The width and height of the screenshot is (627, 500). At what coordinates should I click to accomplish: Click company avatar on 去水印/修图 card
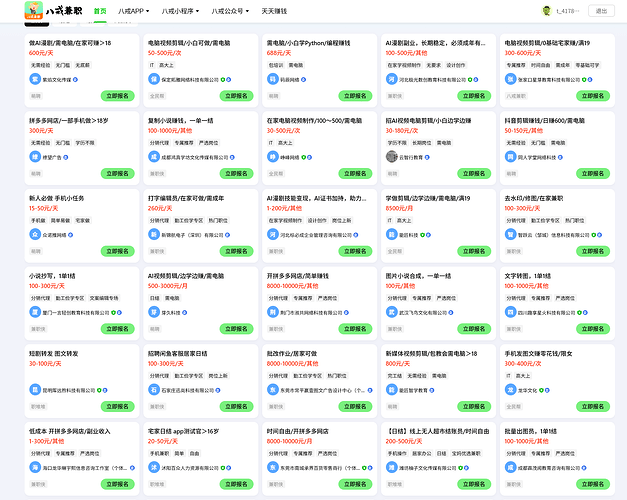coord(510,234)
